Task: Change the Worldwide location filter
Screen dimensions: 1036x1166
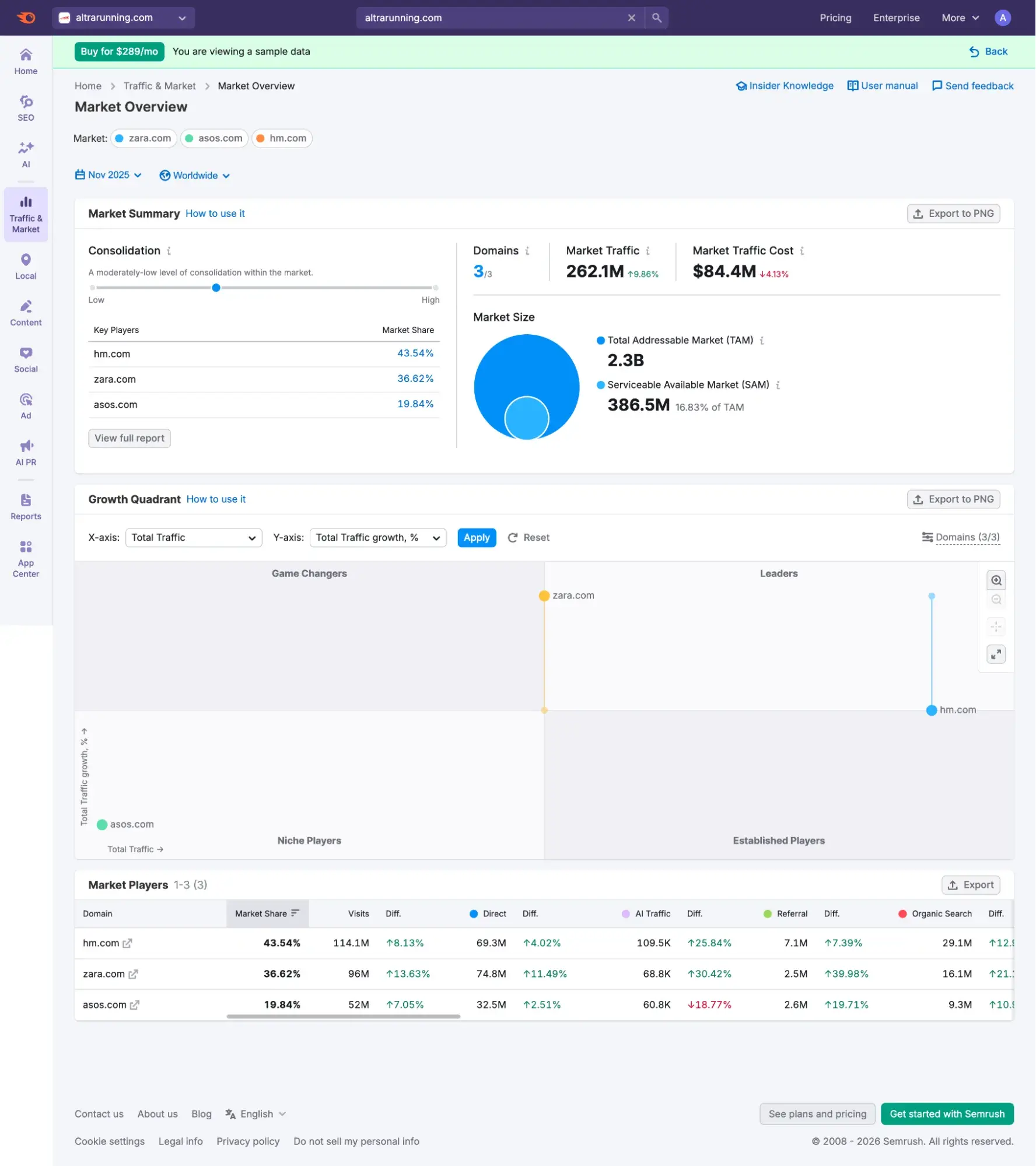Action: pyautogui.click(x=195, y=175)
